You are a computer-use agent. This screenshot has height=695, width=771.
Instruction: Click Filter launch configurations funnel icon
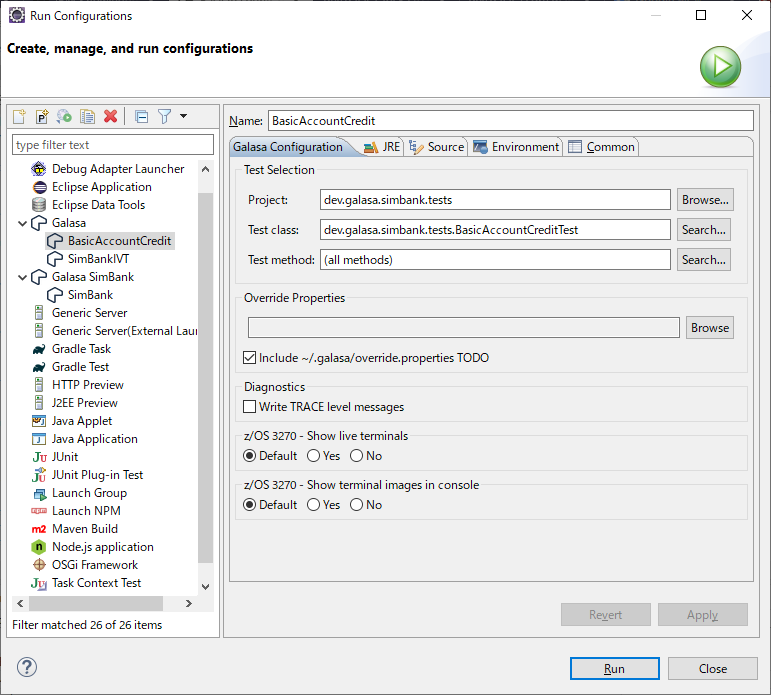(165, 117)
